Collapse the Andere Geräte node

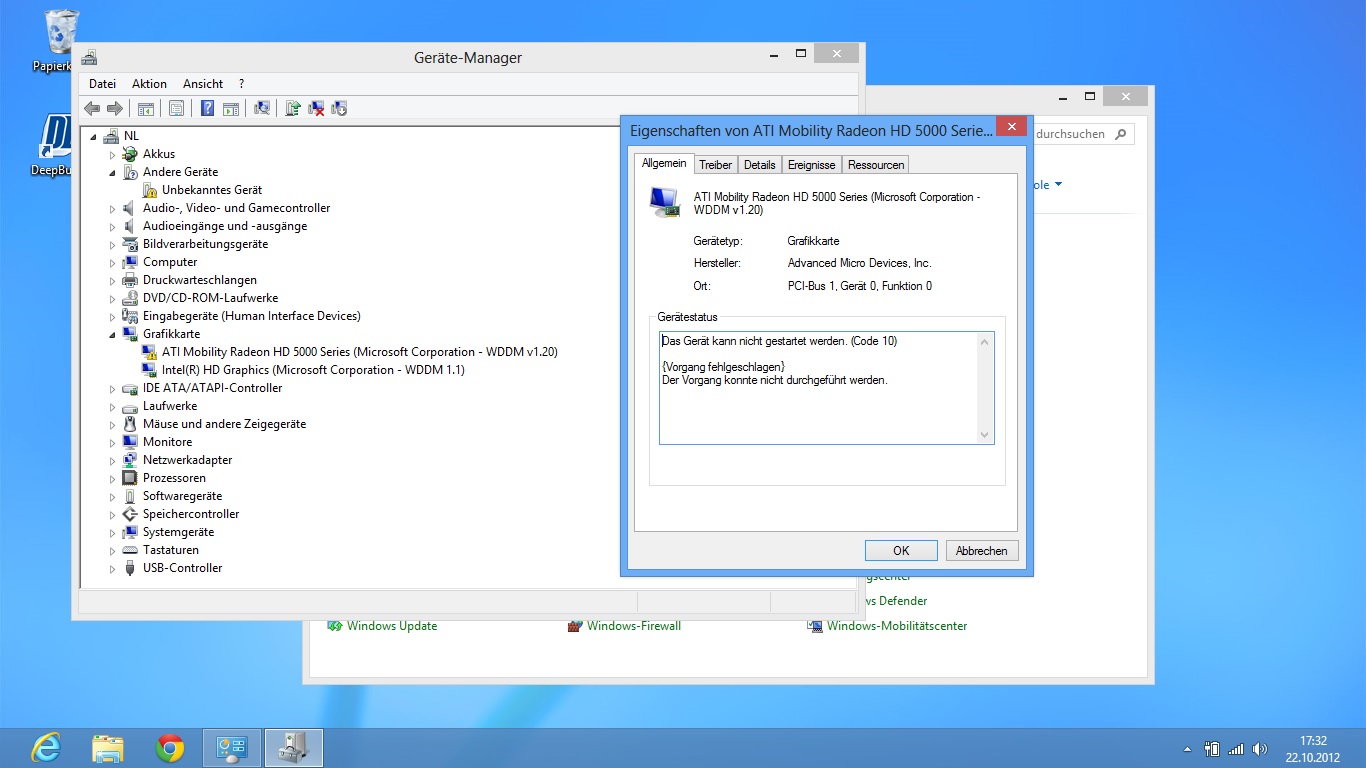click(113, 172)
